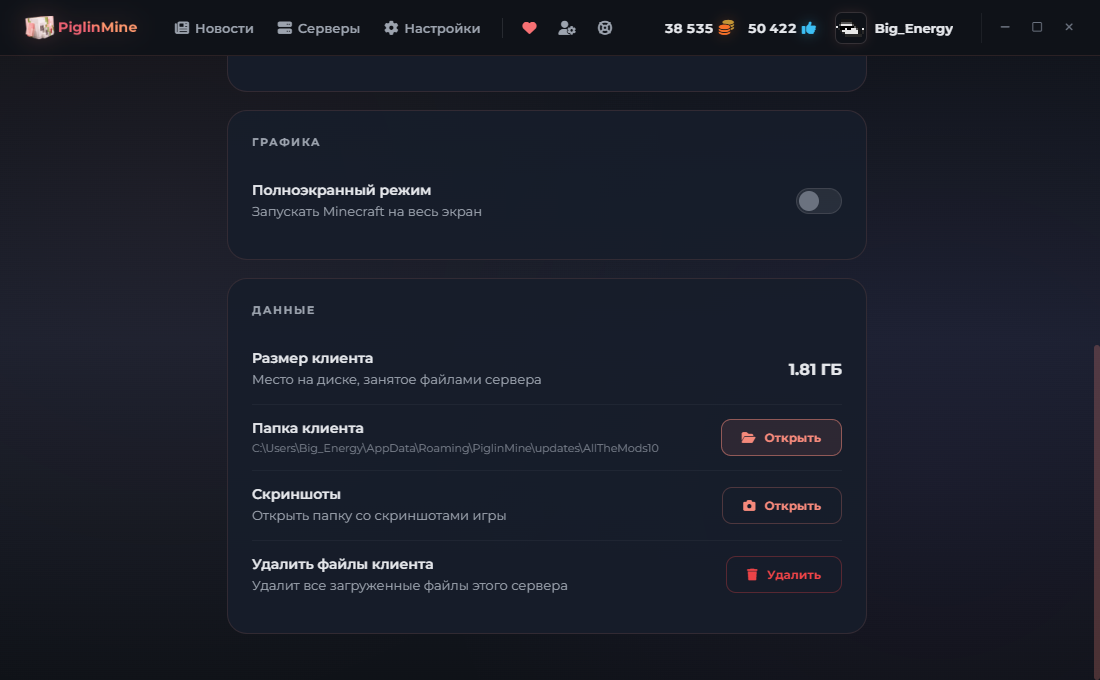This screenshot has width=1100, height=680.
Task: Click the vertical scrollbar on the right
Action: click(x=1096, y=512)
